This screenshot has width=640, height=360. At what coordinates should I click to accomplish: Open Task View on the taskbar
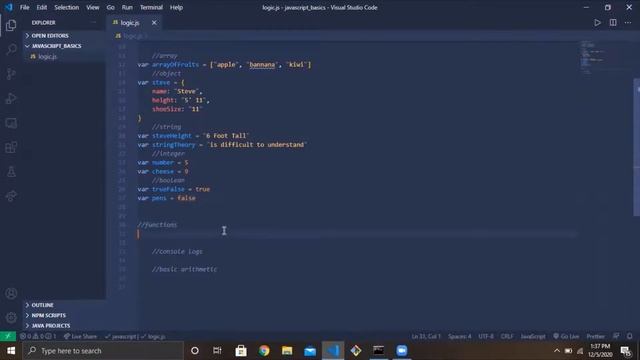[217, 351]
